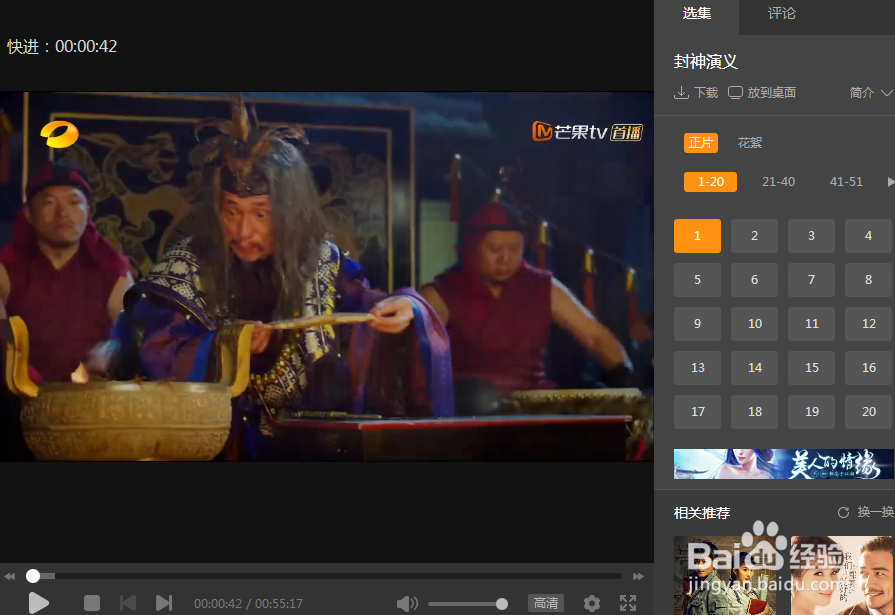Play episode 7
Image resolution: width=895 pixels, height=615 pixels.
pyautogui.click(x=811, y=280)
